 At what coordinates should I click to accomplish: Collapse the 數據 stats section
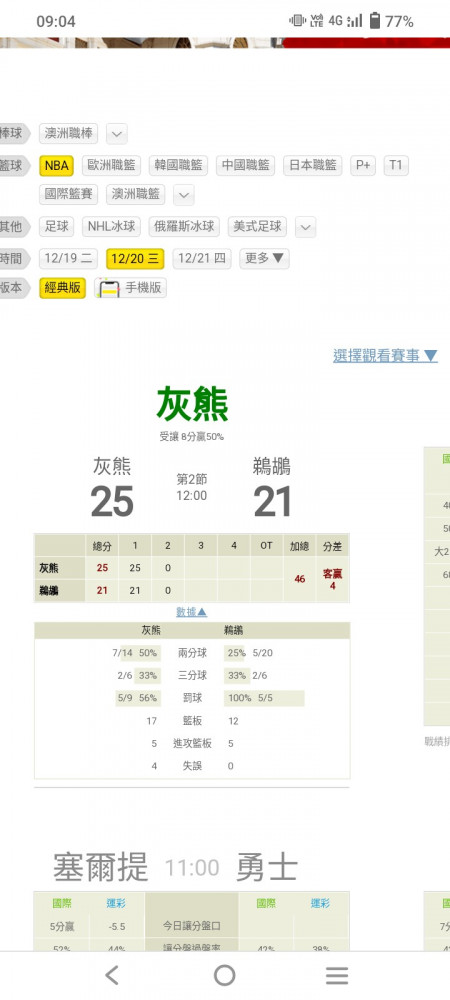192,612
